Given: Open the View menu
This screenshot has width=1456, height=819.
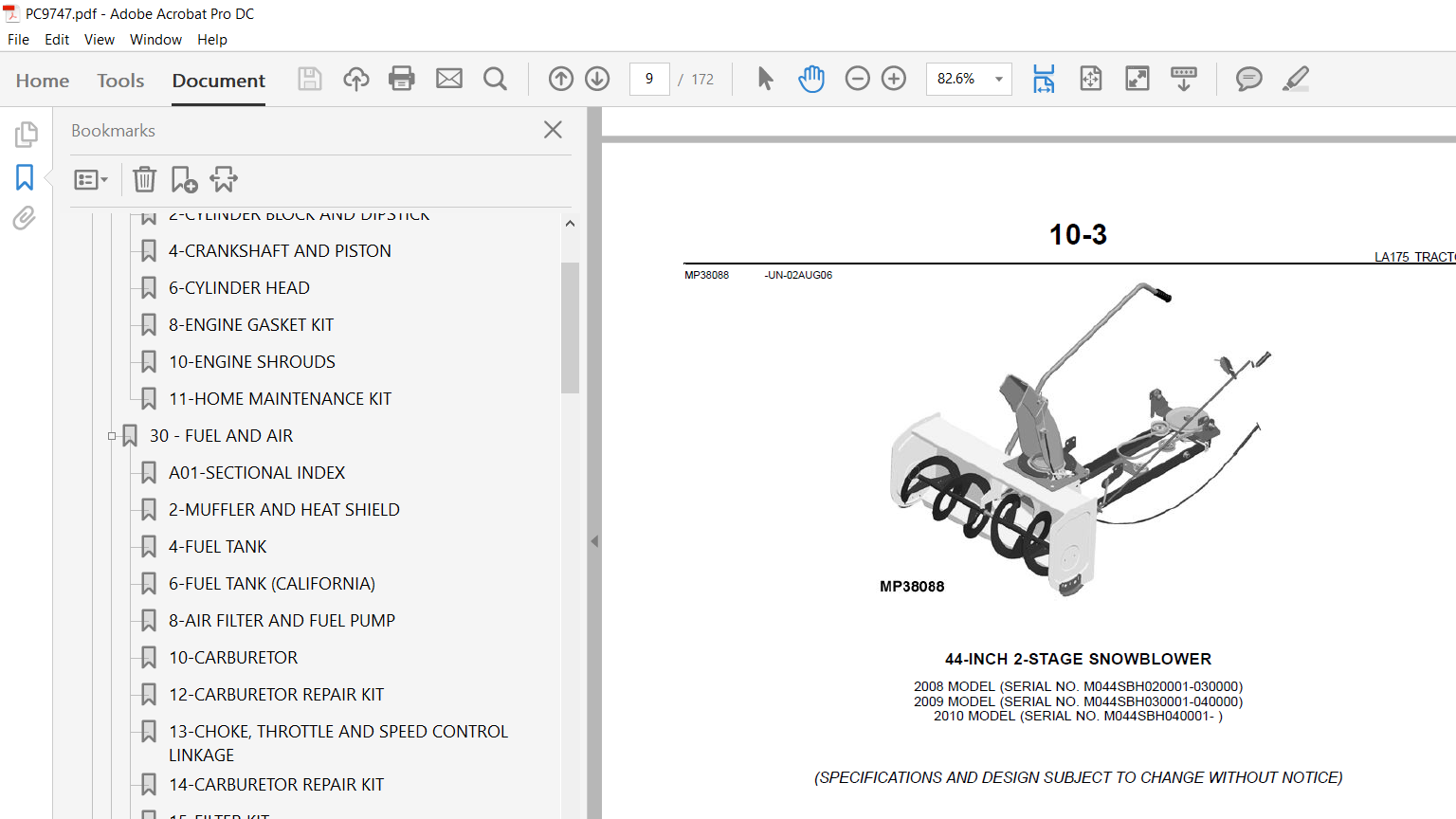Looking at the screenshot, I should [100, 40].
